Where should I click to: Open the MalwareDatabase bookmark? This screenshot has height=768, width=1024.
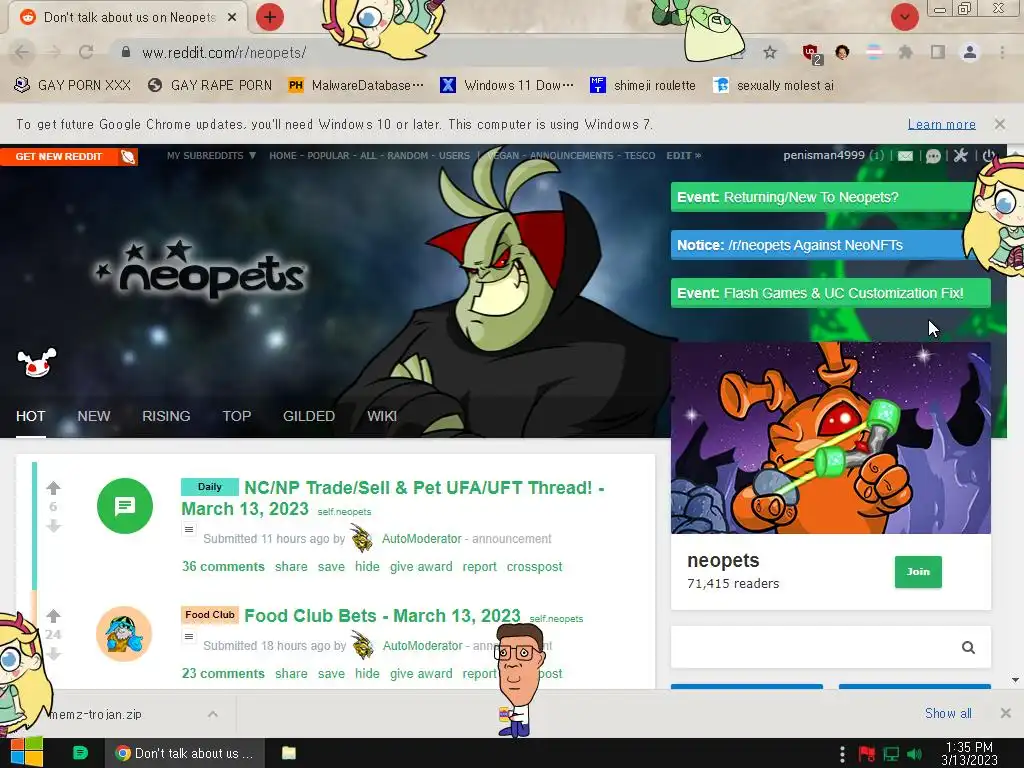(x=356, y=86)
